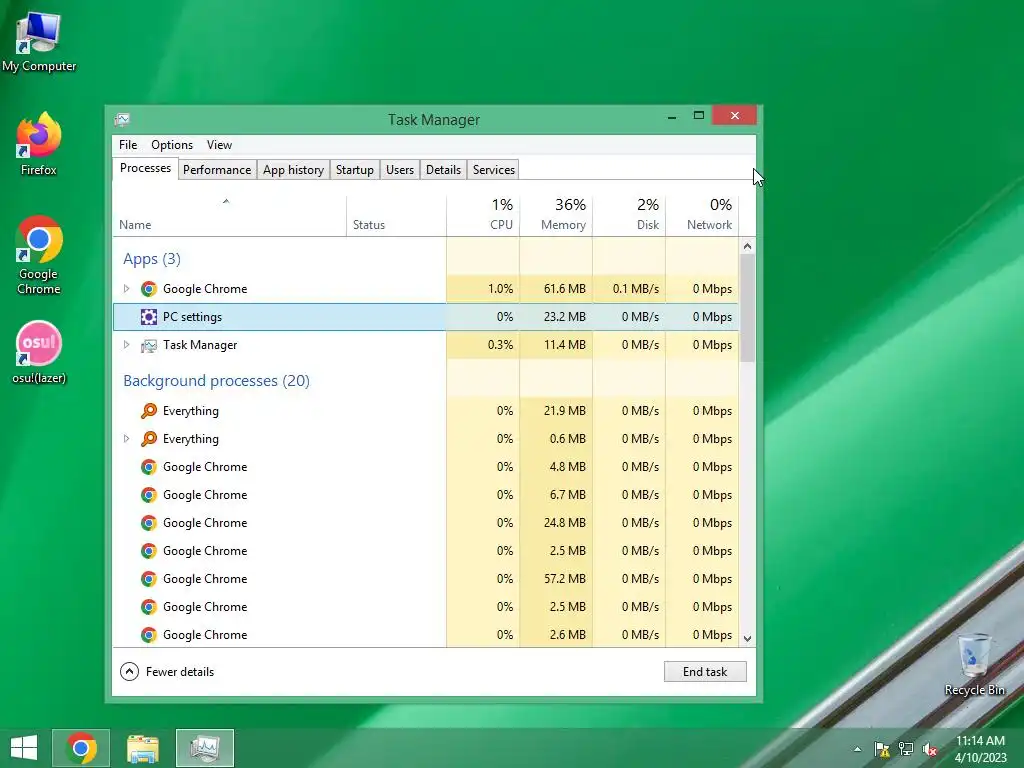The height and width of the screenshot is (768, 1024).
Task: Expand the Task Manager app group
Action: click(127, 345)
